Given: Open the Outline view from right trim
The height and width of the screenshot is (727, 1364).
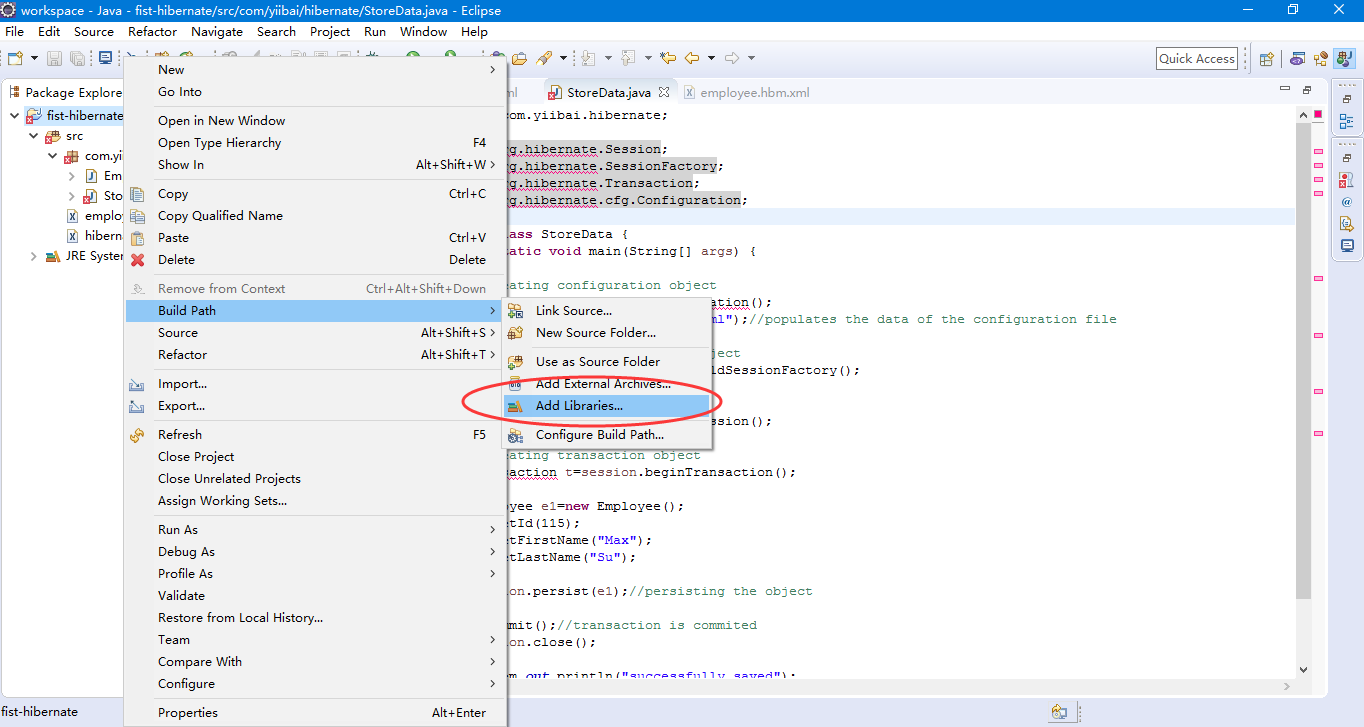Looking at the screenshot, I should pyautogui.click(x=1346, y=121).
